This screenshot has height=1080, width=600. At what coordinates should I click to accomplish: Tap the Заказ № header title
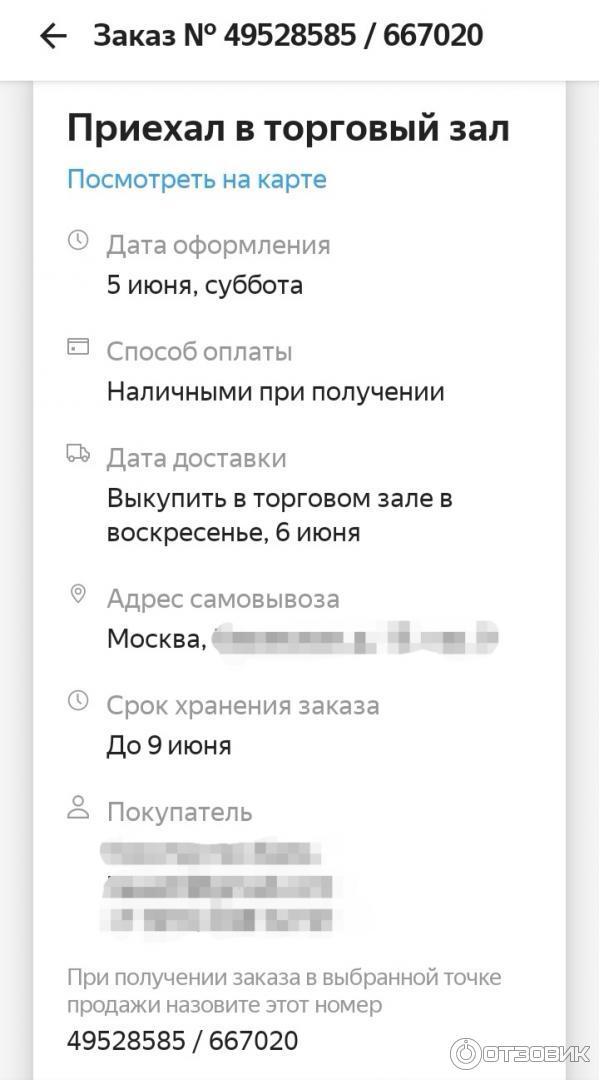point(288,37)
